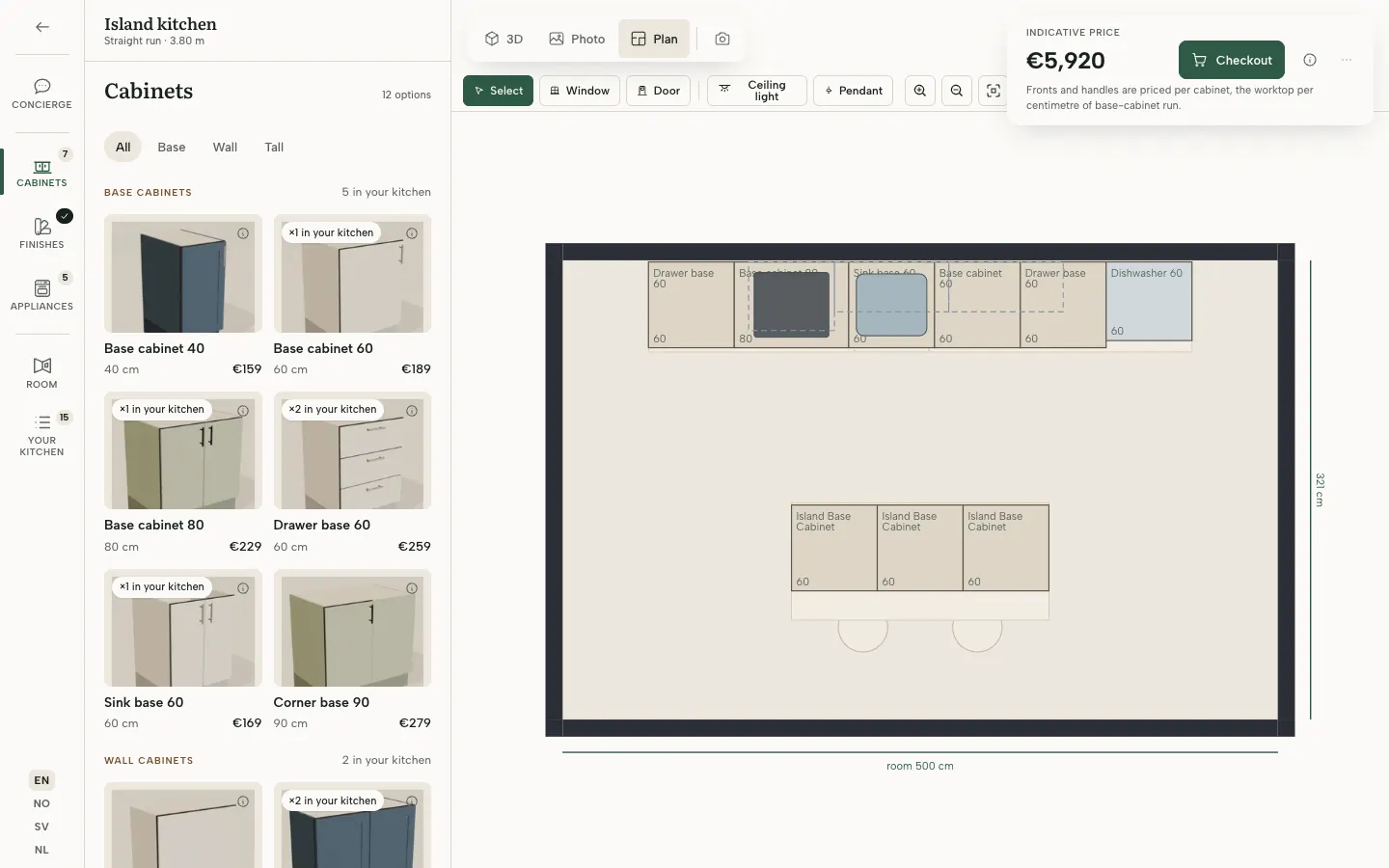The width and height of the screenshot is (1389, 868).
Task: Filter cabinets by Base
Action: coord(172,147)
